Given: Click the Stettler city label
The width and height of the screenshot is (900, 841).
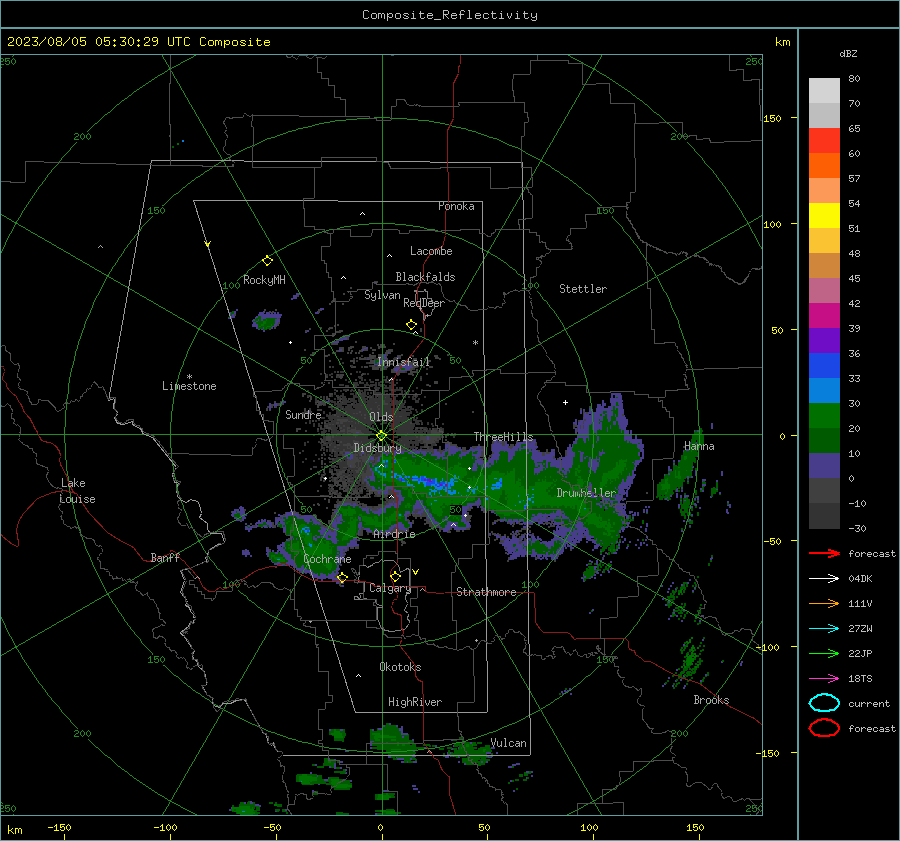Looking at the screenshot, I should pyautogui.click(x=583, y=289).
